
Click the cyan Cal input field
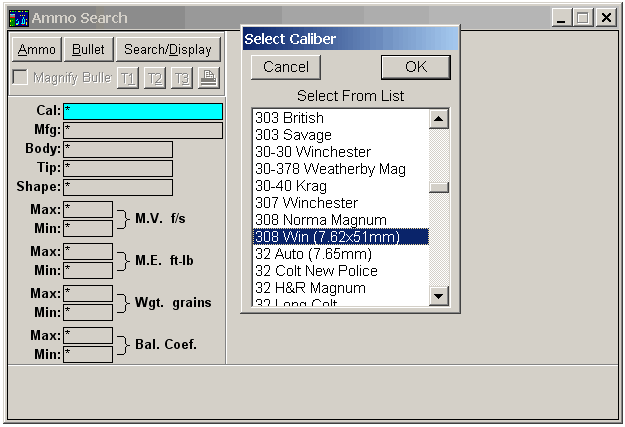click(x=143, y=111)
